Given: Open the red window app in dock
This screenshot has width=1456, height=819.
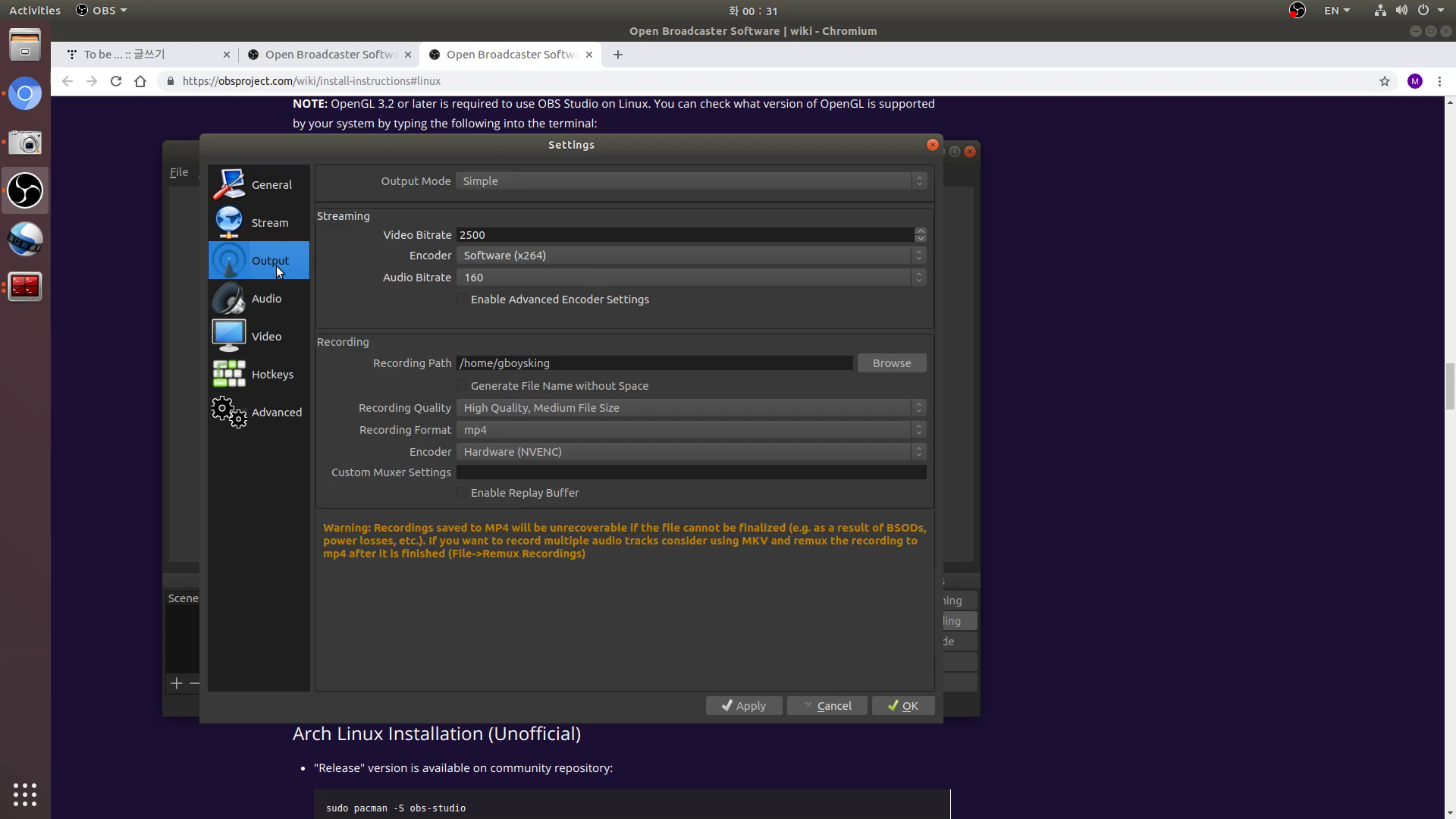Looking at the screenshot, I should click(25, 287).
